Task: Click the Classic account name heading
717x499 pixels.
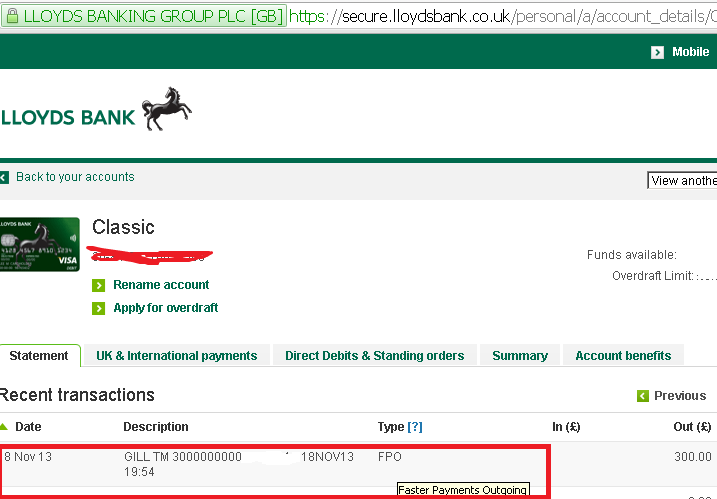Action: 123,227
